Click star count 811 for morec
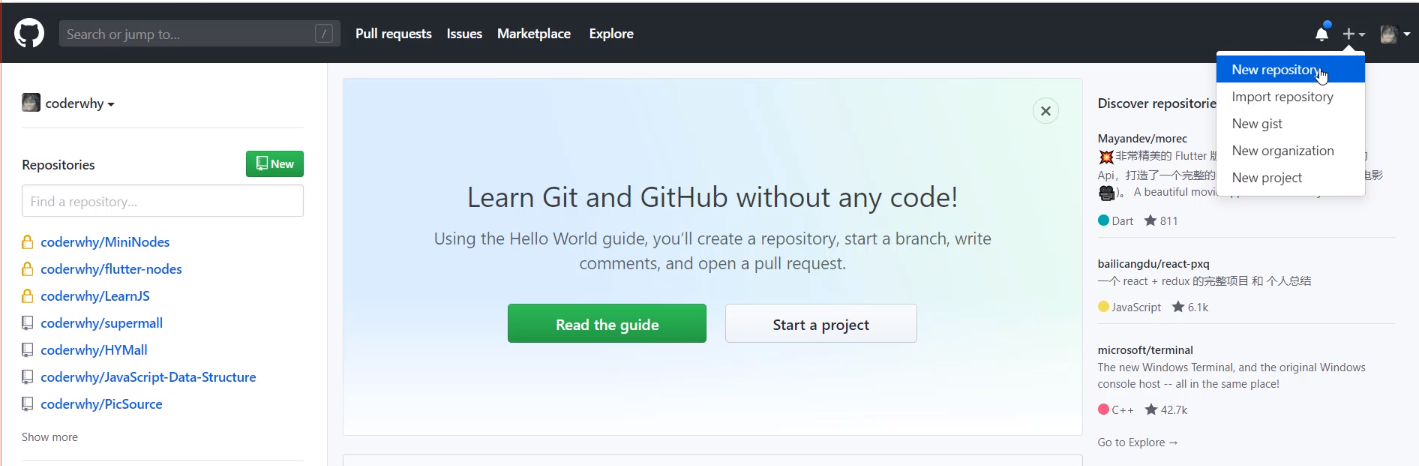1419x466 pixels. 1161,221
